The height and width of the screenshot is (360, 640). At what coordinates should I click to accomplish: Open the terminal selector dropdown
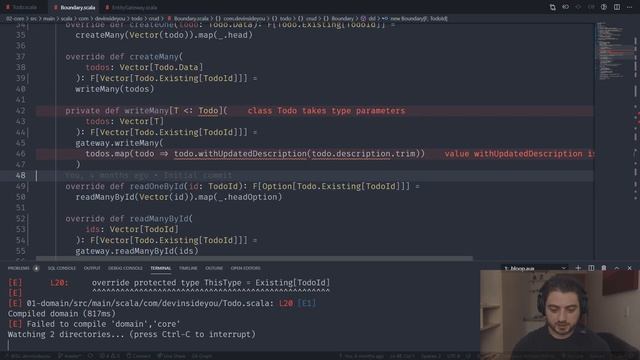(x=535, y=268)
